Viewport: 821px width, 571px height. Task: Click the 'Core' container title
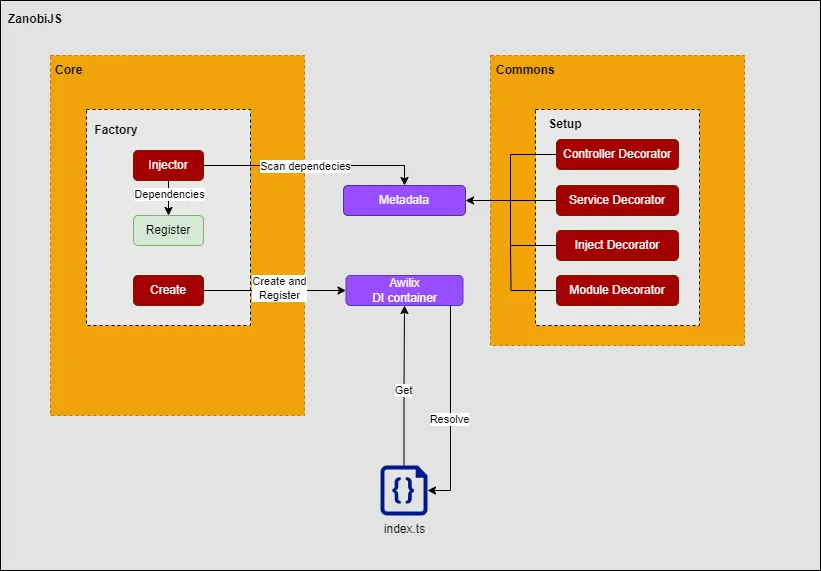coord(69,70)
